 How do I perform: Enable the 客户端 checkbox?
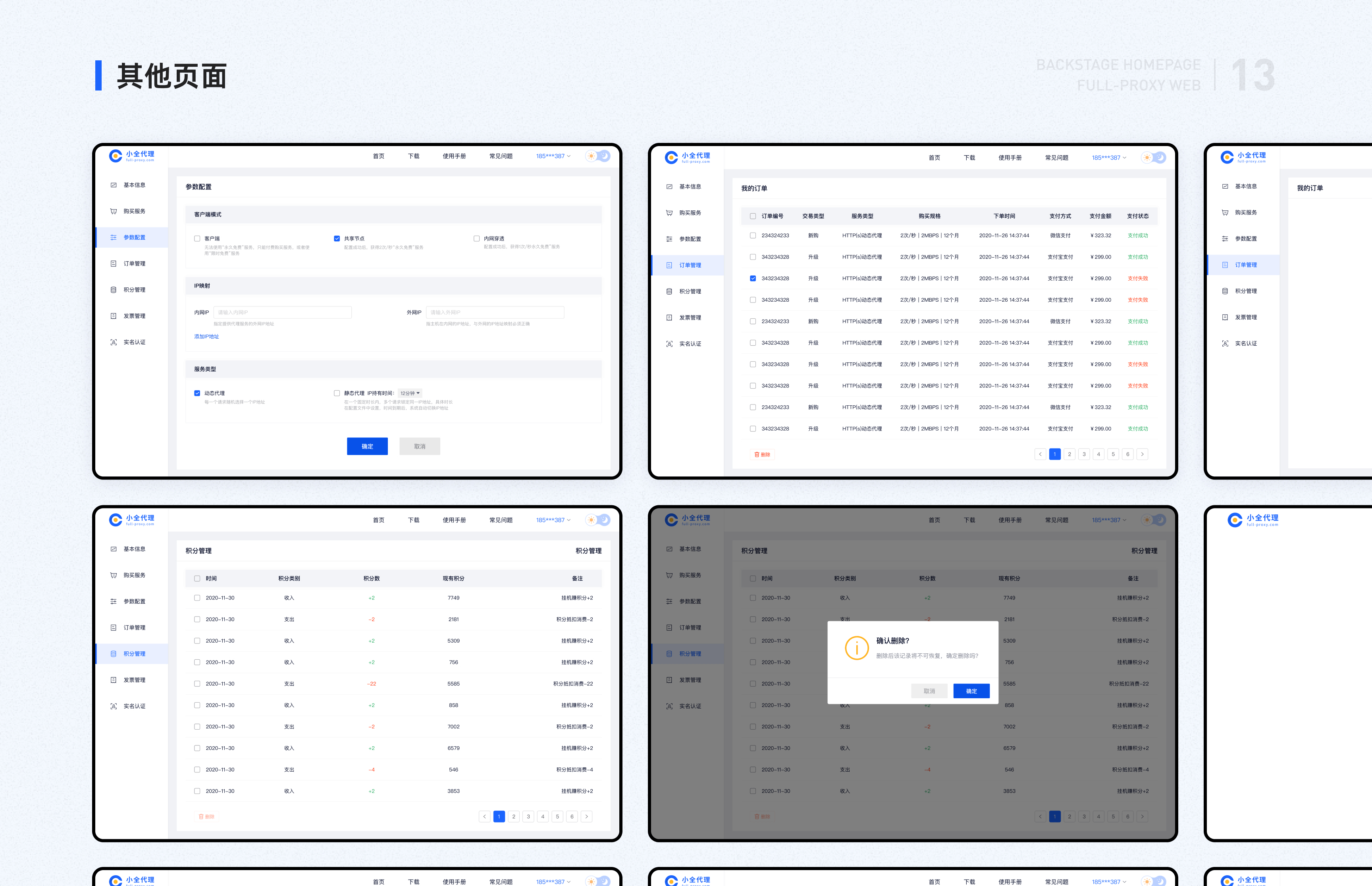coord(197,238)
